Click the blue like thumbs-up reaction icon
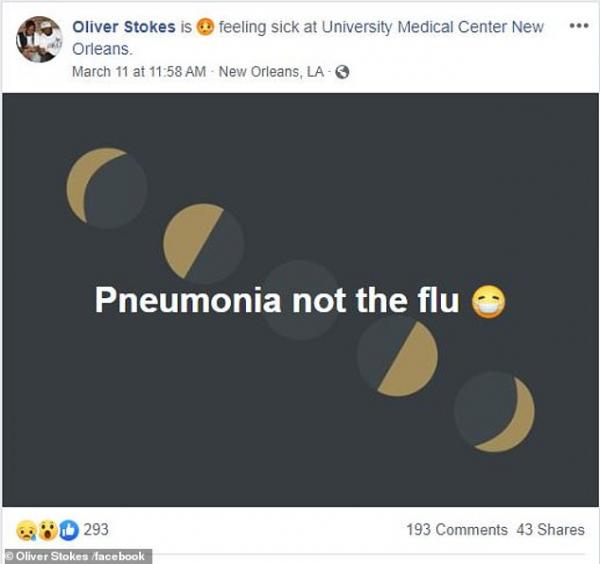The height and width of the screenshot is (564, 600). point(67,529)
